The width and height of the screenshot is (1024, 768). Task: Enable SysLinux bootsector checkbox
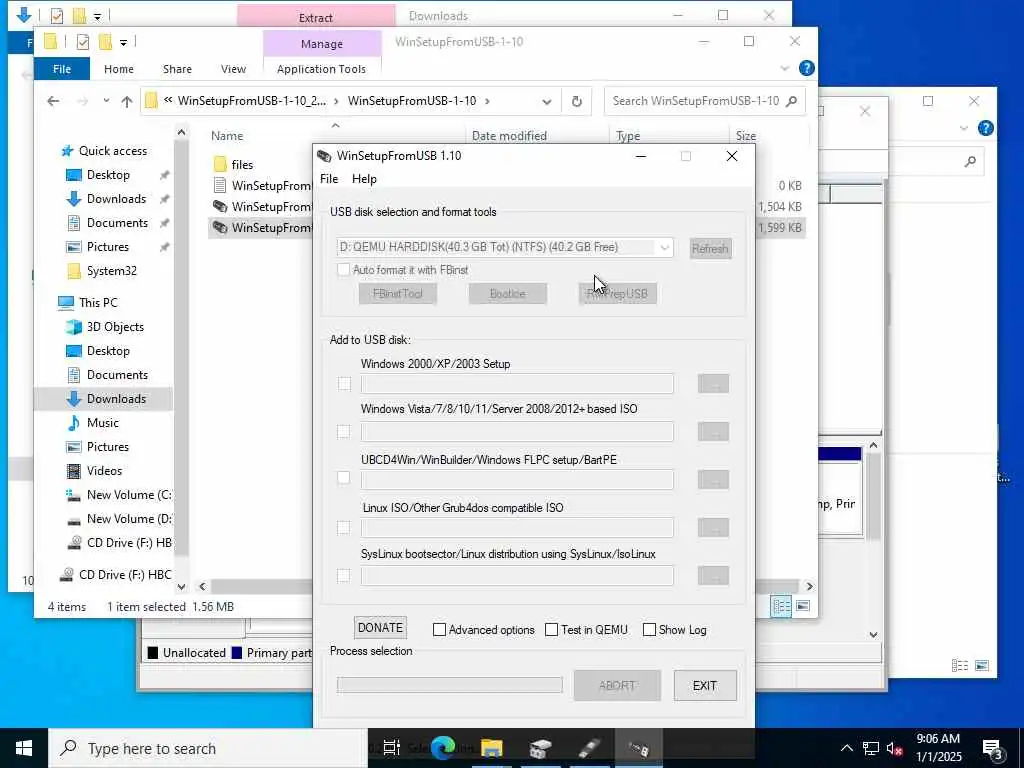(x=344, y=575)
